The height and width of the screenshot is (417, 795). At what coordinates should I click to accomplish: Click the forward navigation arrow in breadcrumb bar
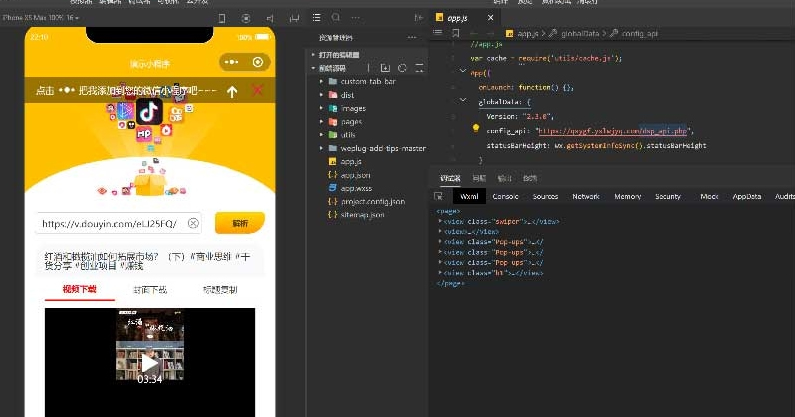(x=490, y=33)
